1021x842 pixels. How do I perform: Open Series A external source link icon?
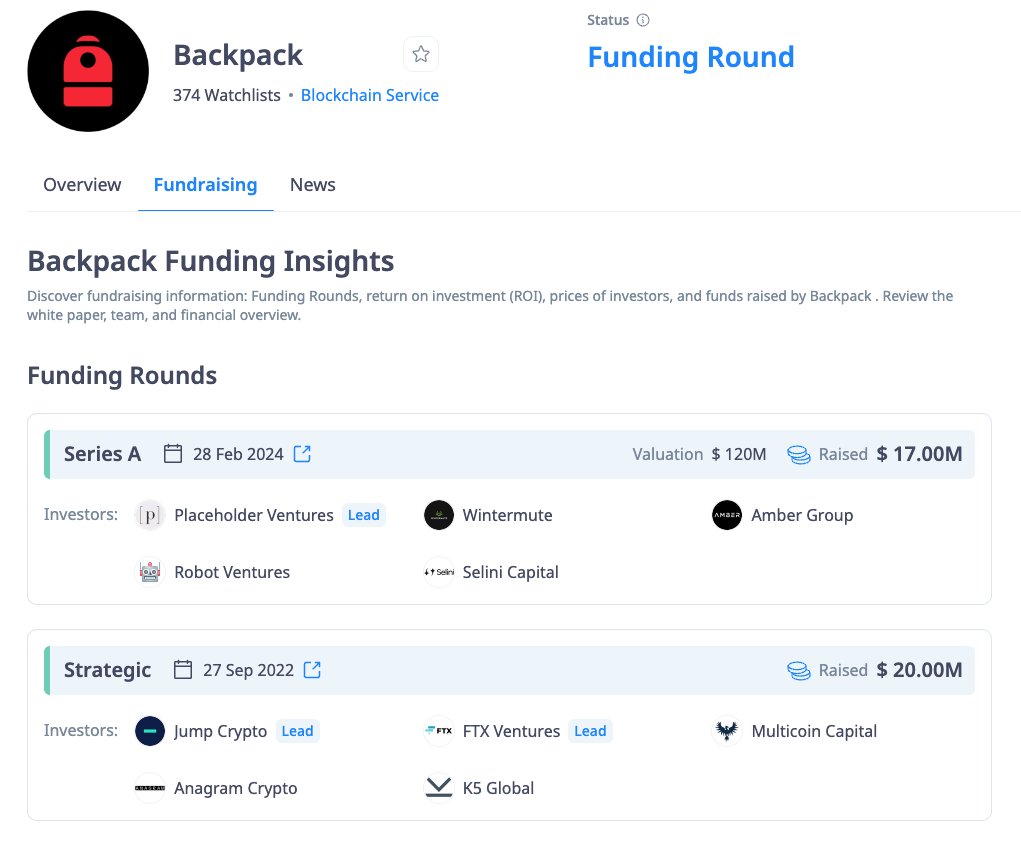(x=303, y=454)
